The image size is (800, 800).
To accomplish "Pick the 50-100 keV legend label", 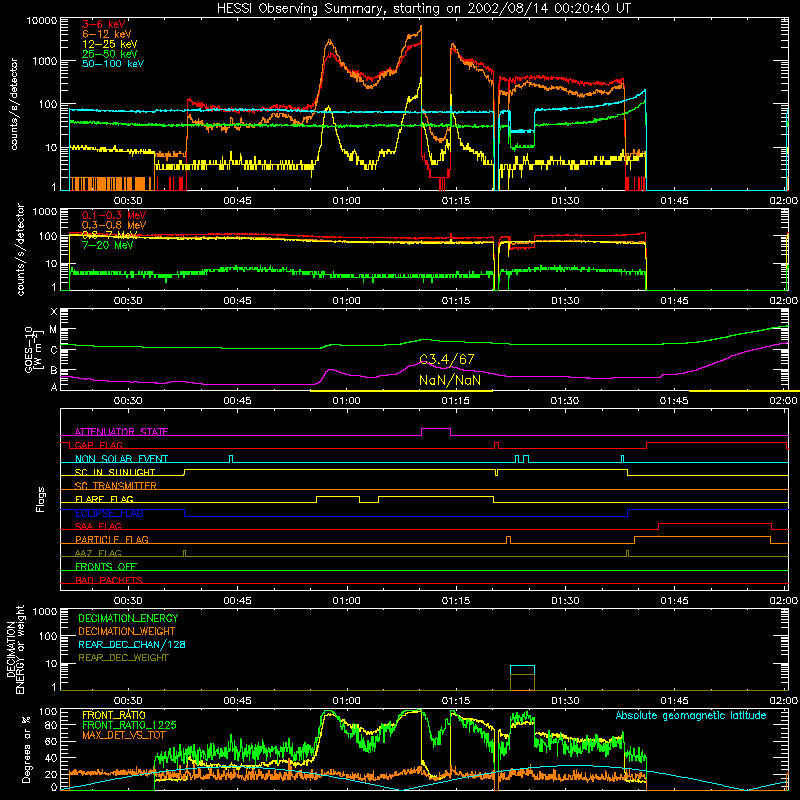I will coord(113,64).
